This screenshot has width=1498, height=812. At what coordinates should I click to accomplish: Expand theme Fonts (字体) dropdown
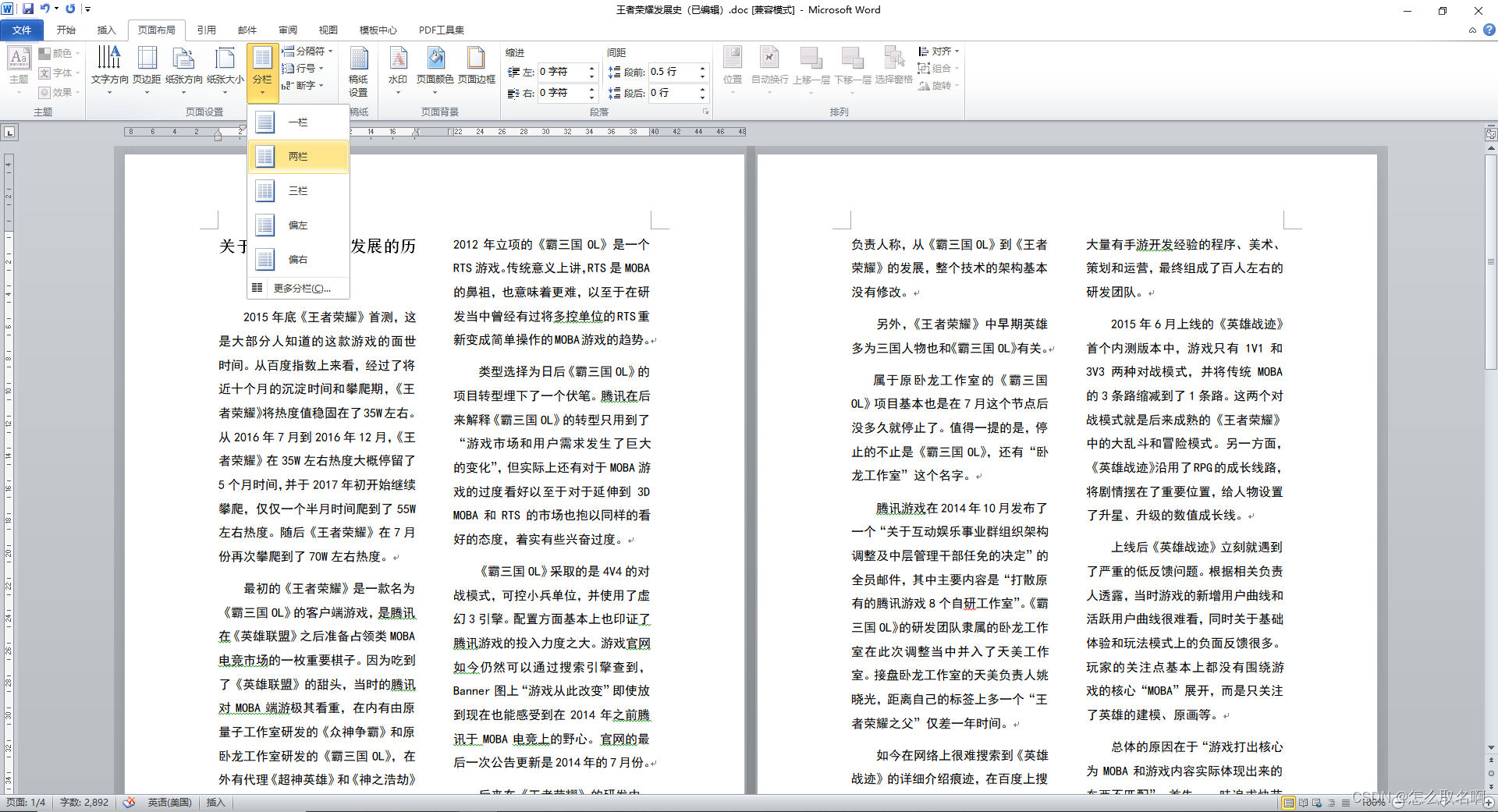click(x=59, y=73)
